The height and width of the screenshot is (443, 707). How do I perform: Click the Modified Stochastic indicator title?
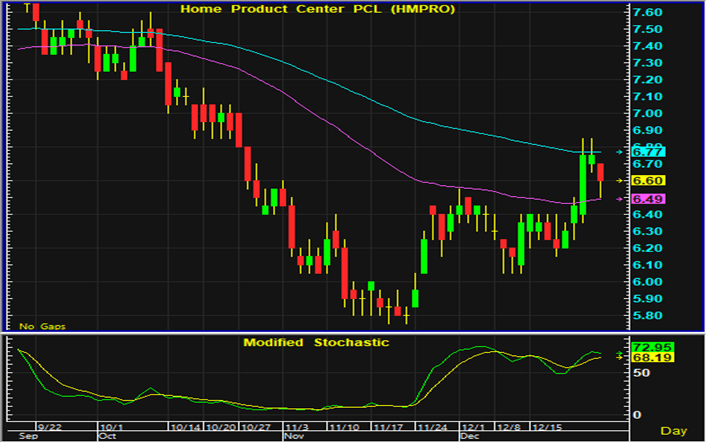[316, 342]
